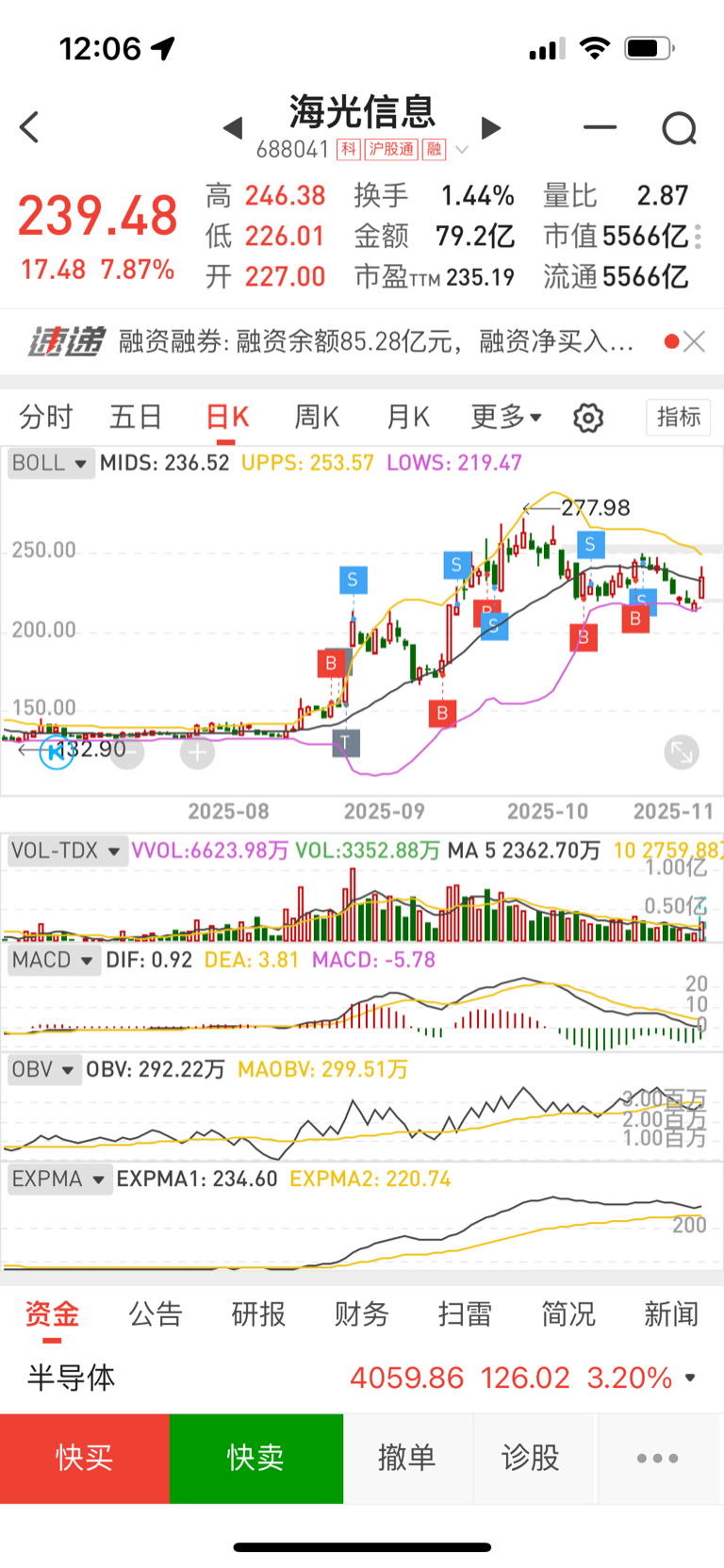Open the 融资融券 news headline
724x1568 pixels.
point(376,341)
